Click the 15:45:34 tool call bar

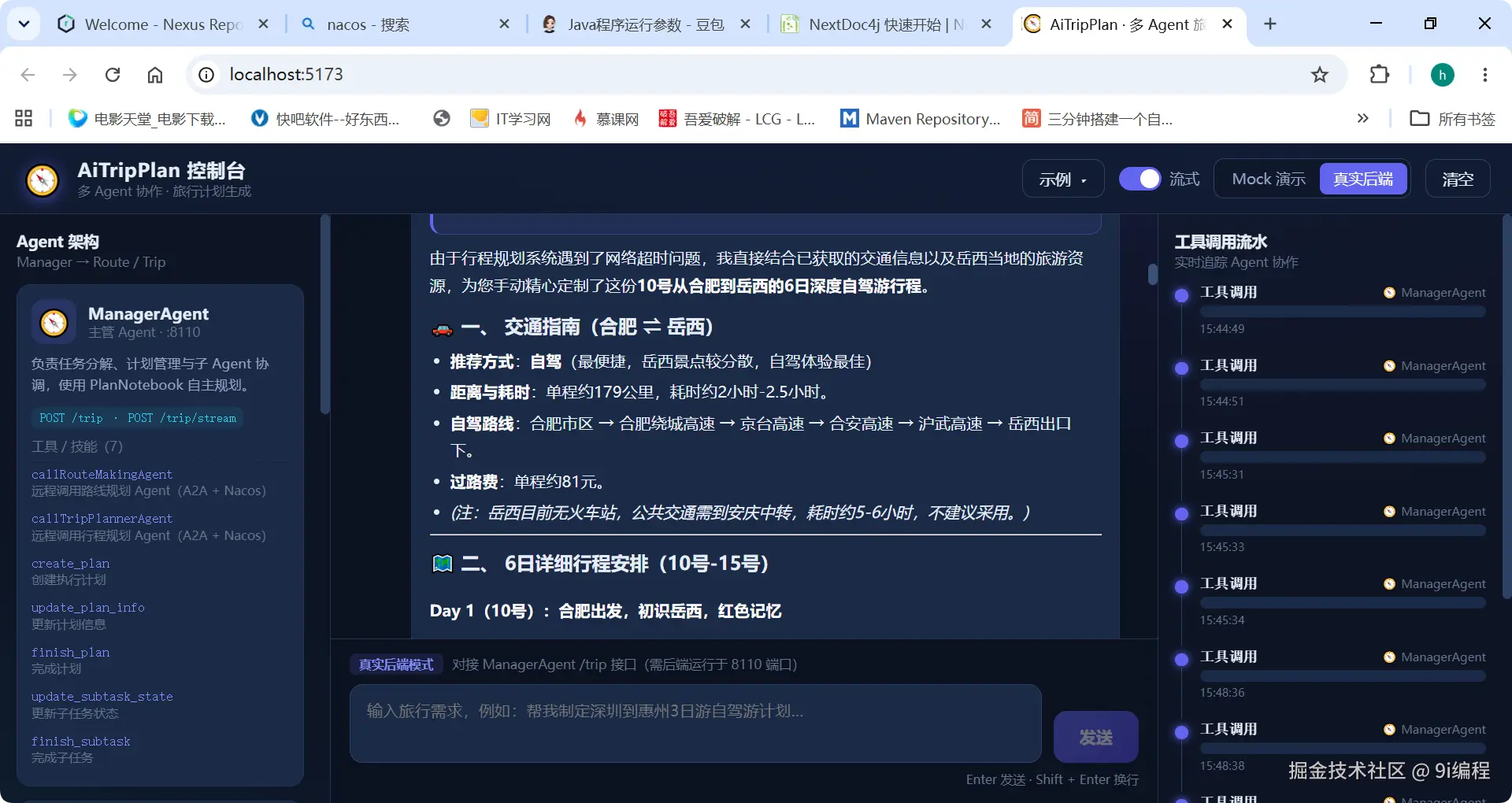(1343, 603)
